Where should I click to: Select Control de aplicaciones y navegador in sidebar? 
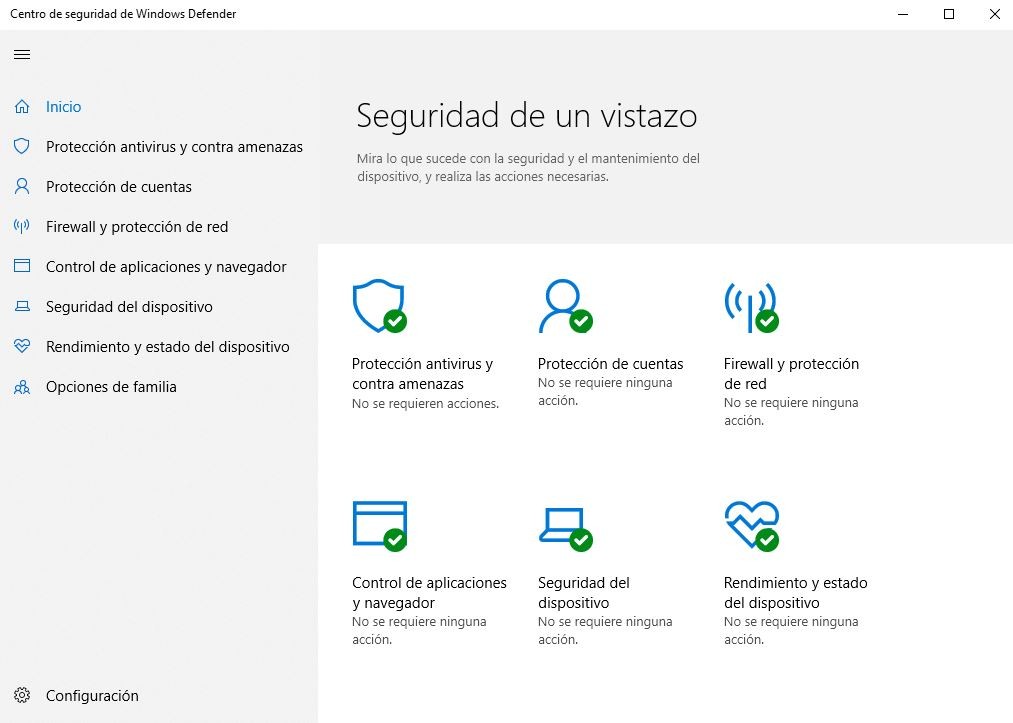coord(166,267)
